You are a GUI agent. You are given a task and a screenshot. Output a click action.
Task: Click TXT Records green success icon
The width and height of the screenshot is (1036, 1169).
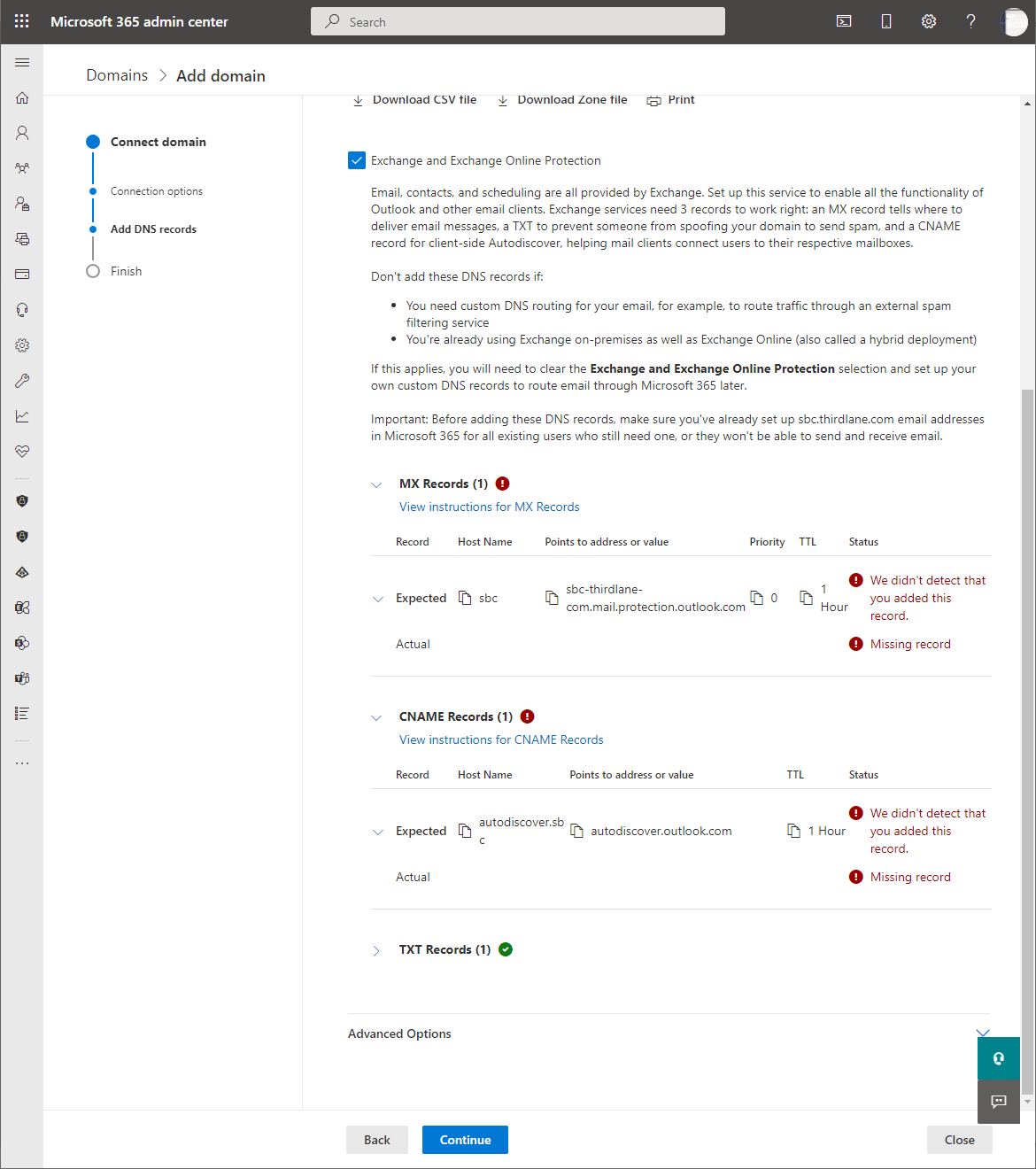pyautogui.click(x=506, y=949)
